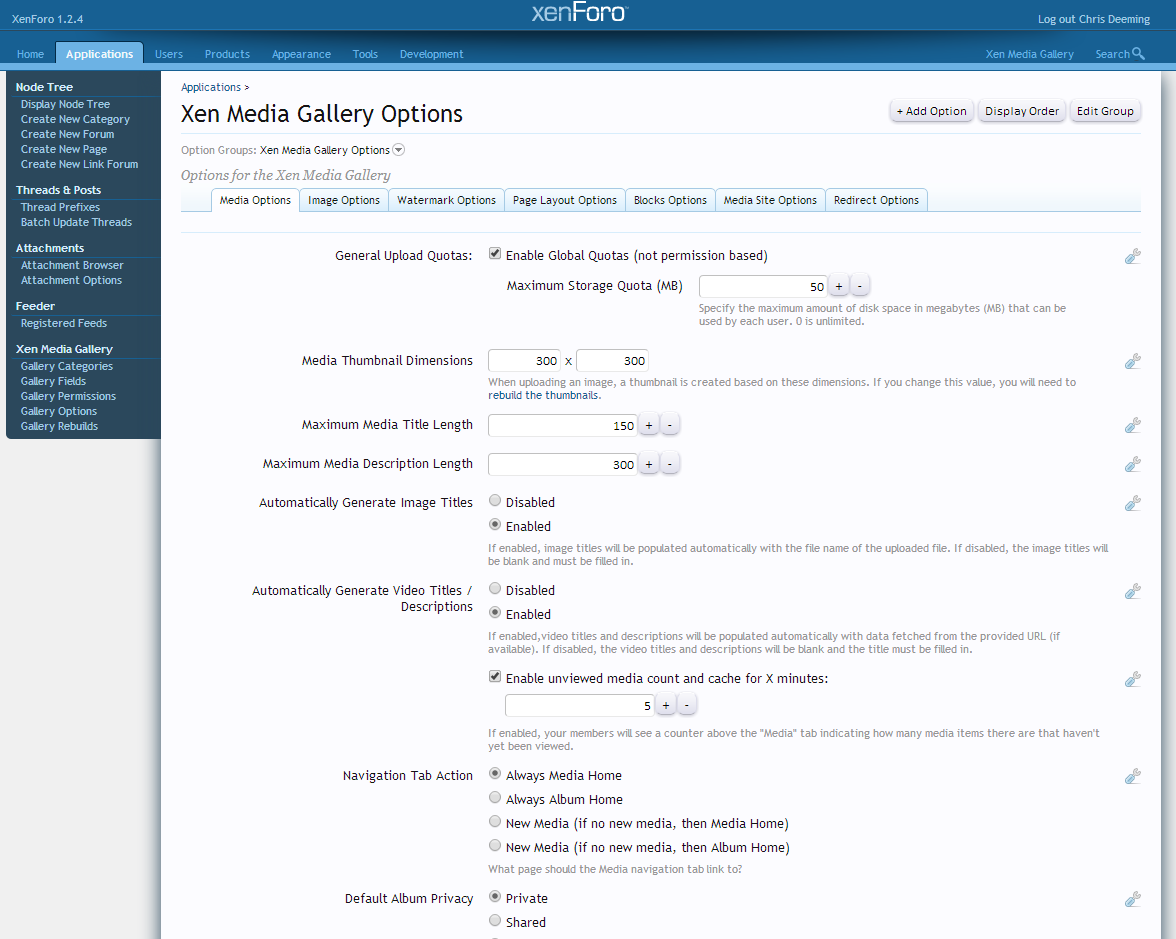The height and width of the screenshot is (939, 1176).
Task: Open edit icon for Automatically Generate Image Titles
Action: 1132,503
